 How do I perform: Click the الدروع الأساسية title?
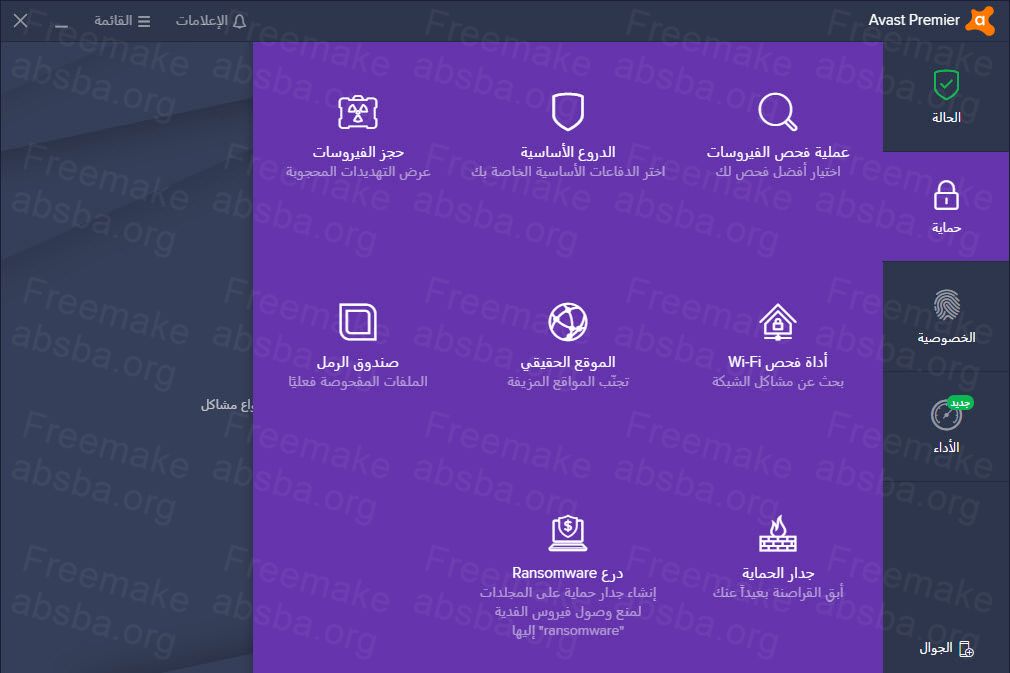click(x=567, y=152)
